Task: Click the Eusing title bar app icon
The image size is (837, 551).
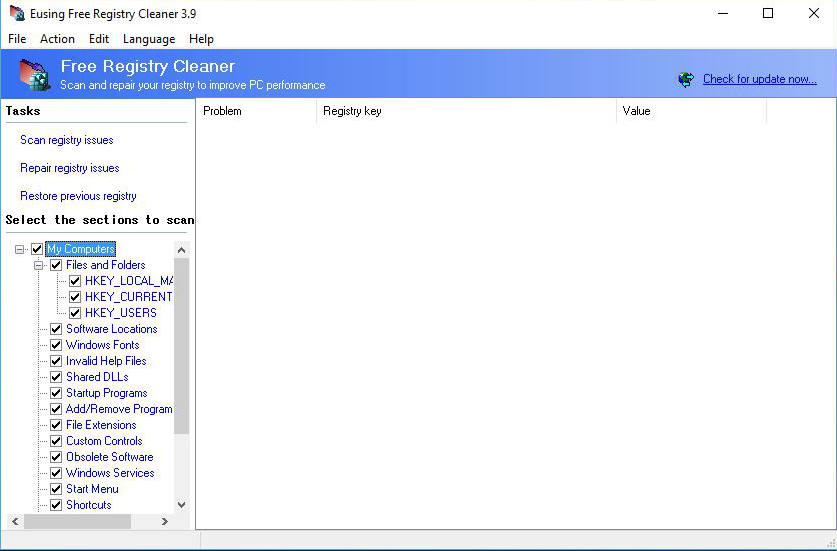Action: (17, 14)
